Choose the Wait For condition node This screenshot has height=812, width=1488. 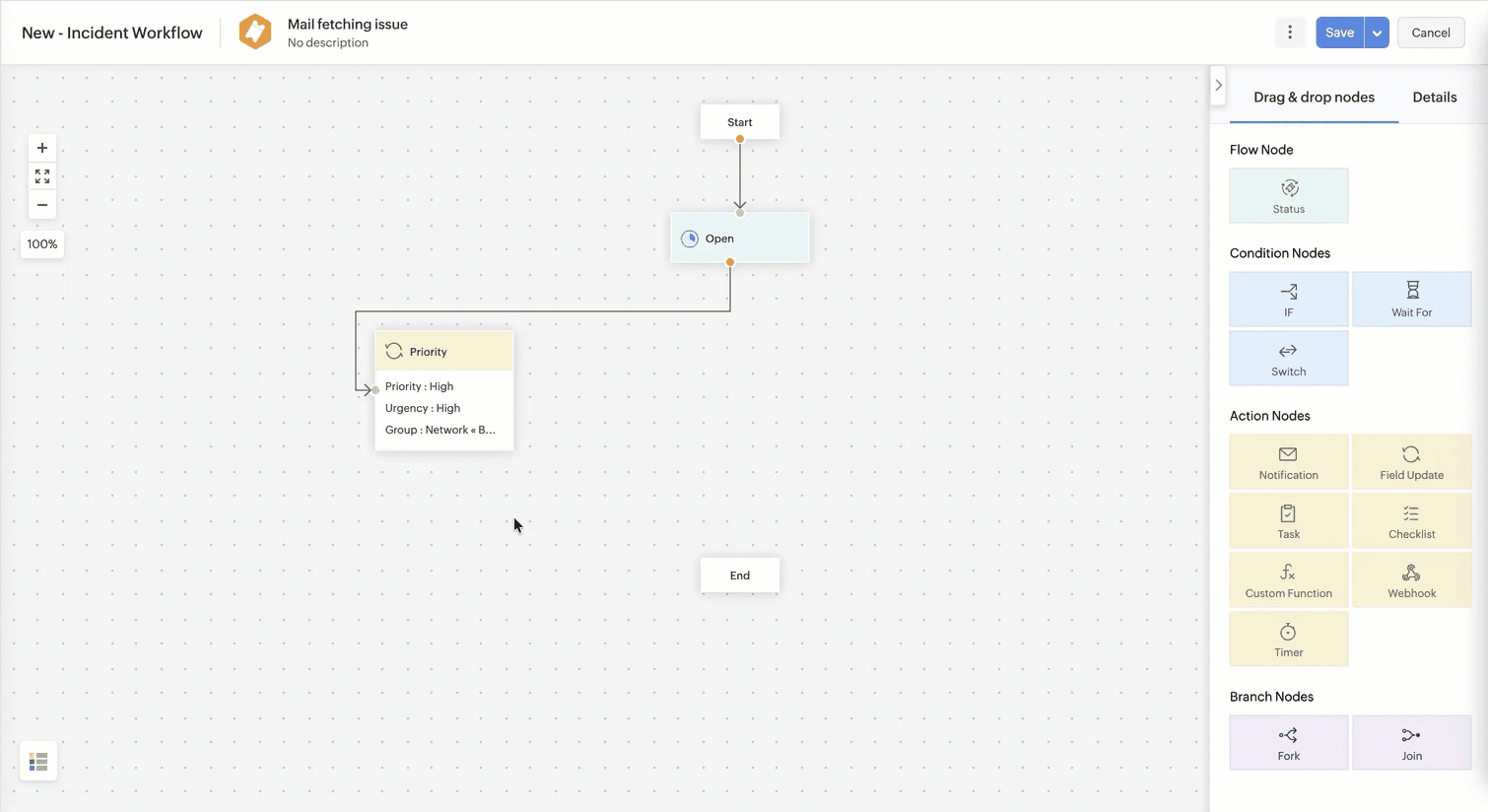[x=1411, y=299]
